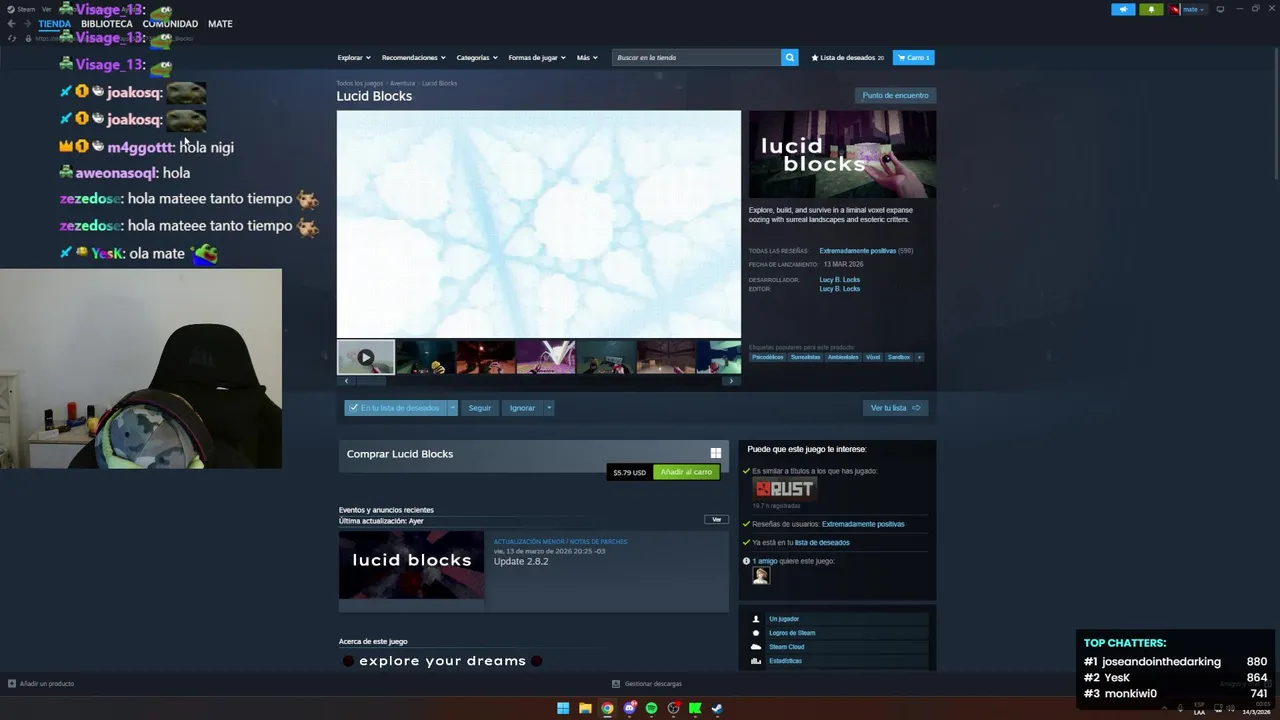Click the Surrealistas tag
This screenshot has width=1280, height=720.
[805, 357]
